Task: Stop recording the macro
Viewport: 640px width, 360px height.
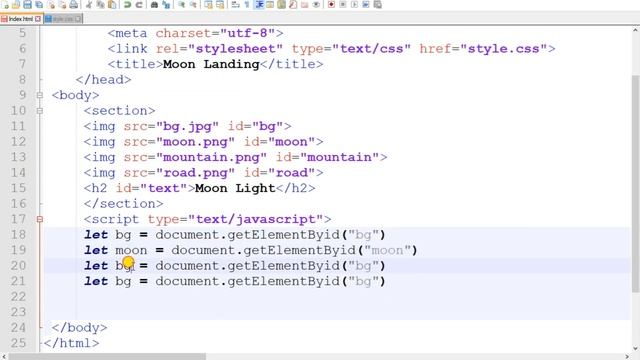Action: [x=342, y=5]
